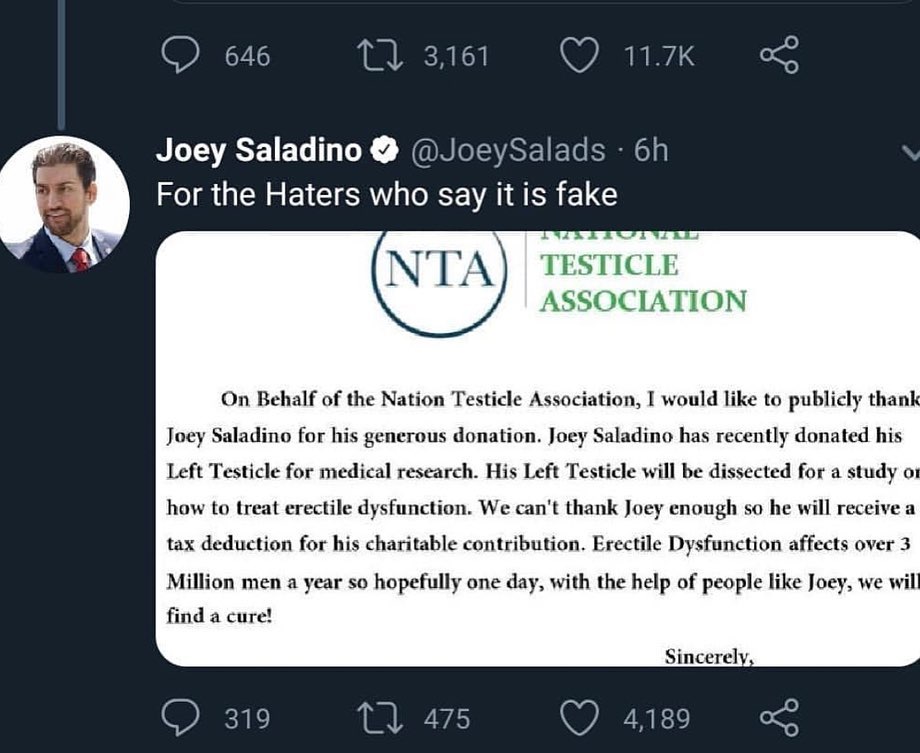
Task: Open the attached letter image body text
Action: (540, 507)
